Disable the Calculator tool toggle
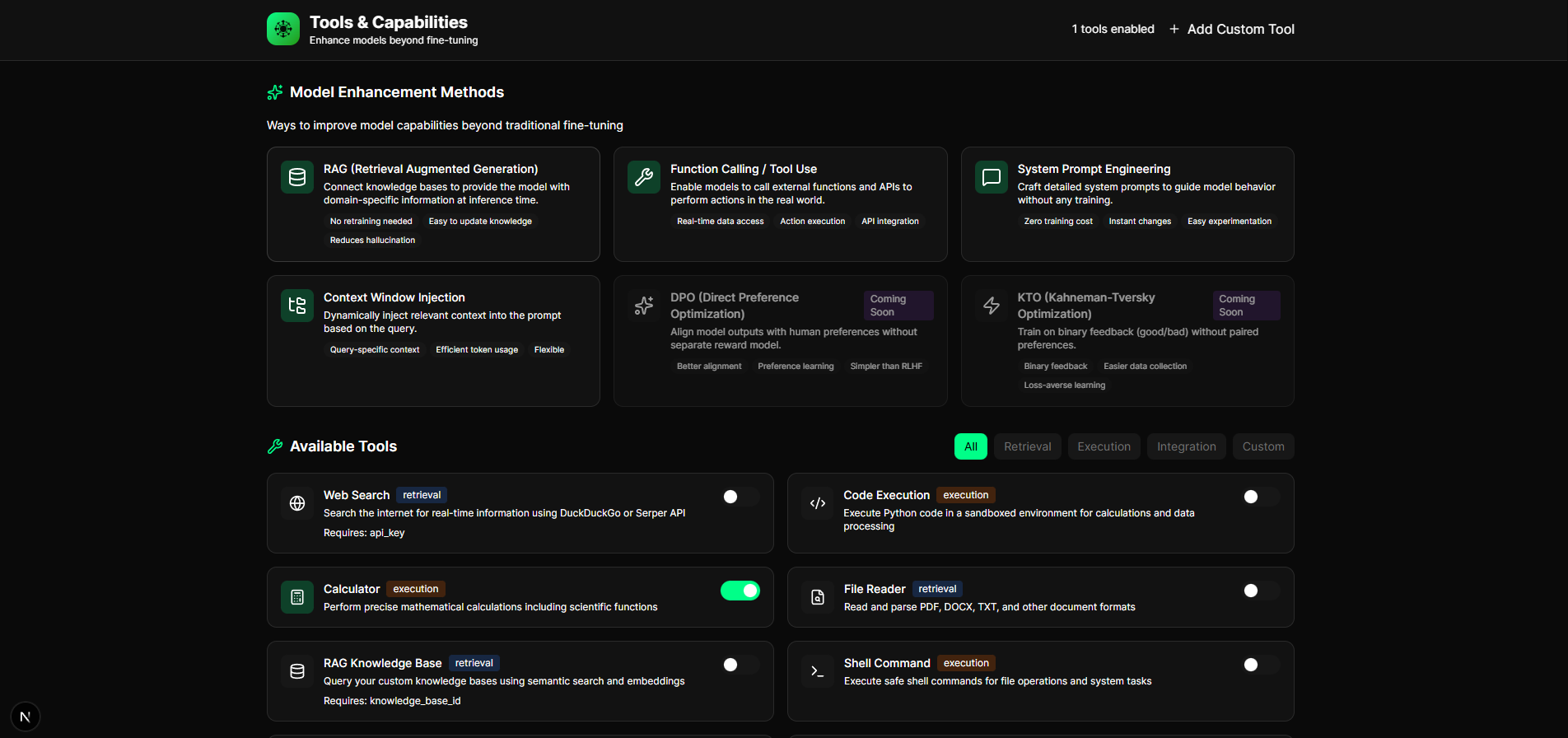1568x738 pixels. (x=740, y=591)
